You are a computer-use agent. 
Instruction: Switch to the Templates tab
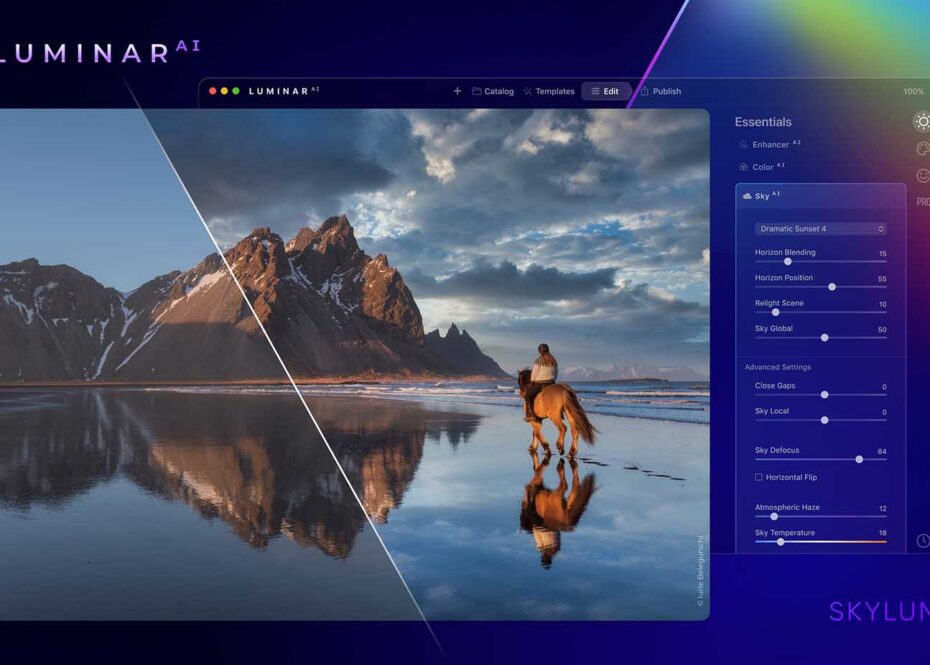tap(549, 91)
